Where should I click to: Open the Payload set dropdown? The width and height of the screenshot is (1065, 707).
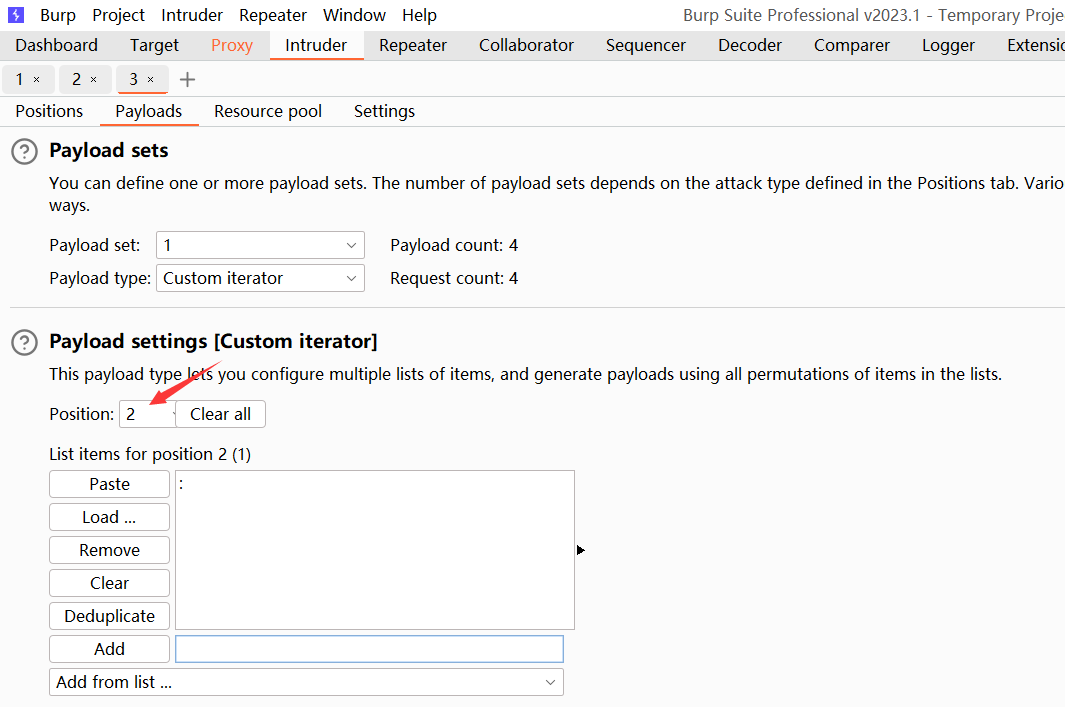(x=260, y=245)
